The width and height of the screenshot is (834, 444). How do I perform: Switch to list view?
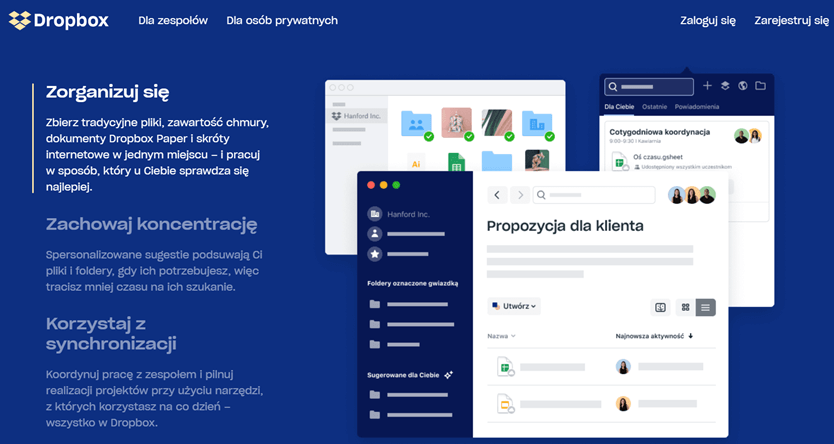click(706, 307)
